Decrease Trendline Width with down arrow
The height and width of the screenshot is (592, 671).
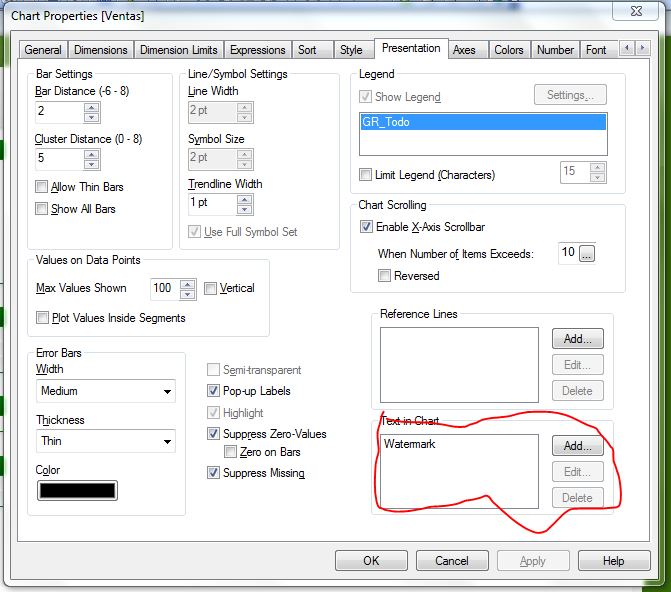pos(244,209)
